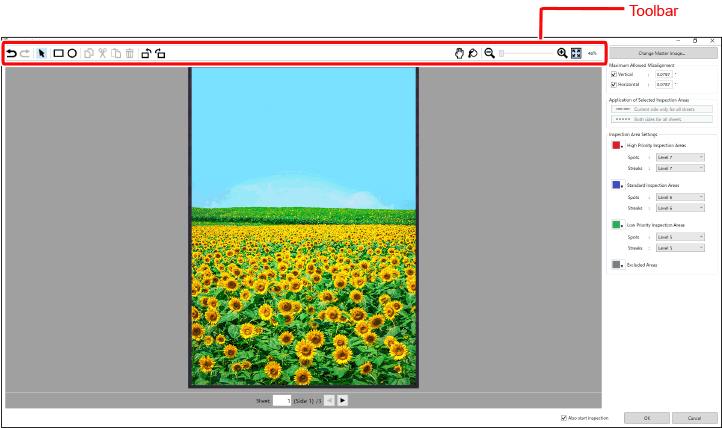Viewport: 722px width, 428px height.
Task: Toggle the Horizontal misalignment checkbox
Action: (x=614, y=85)
